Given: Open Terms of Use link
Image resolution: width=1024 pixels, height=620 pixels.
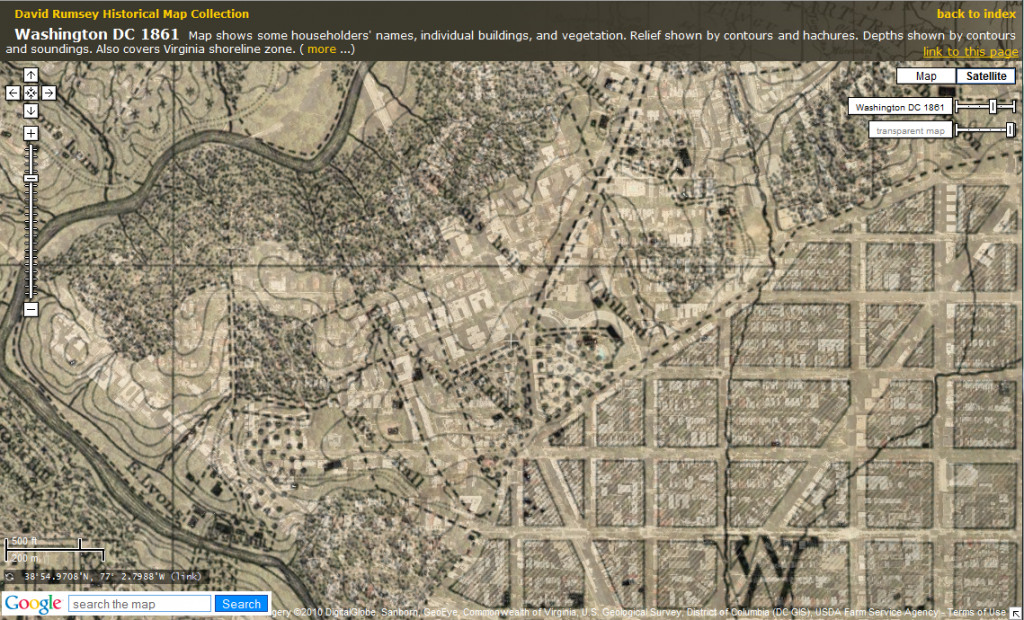Looking at the screenshot, I should coord(976,612).
